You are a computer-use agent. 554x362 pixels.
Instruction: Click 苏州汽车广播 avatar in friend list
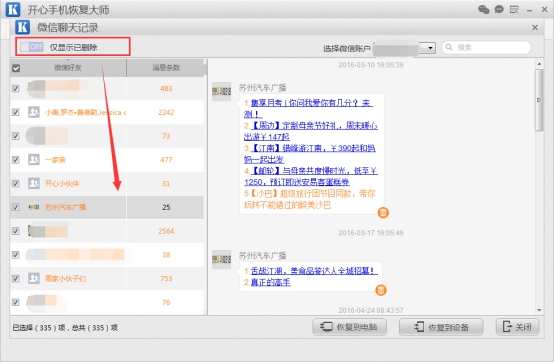click(34, 207)
